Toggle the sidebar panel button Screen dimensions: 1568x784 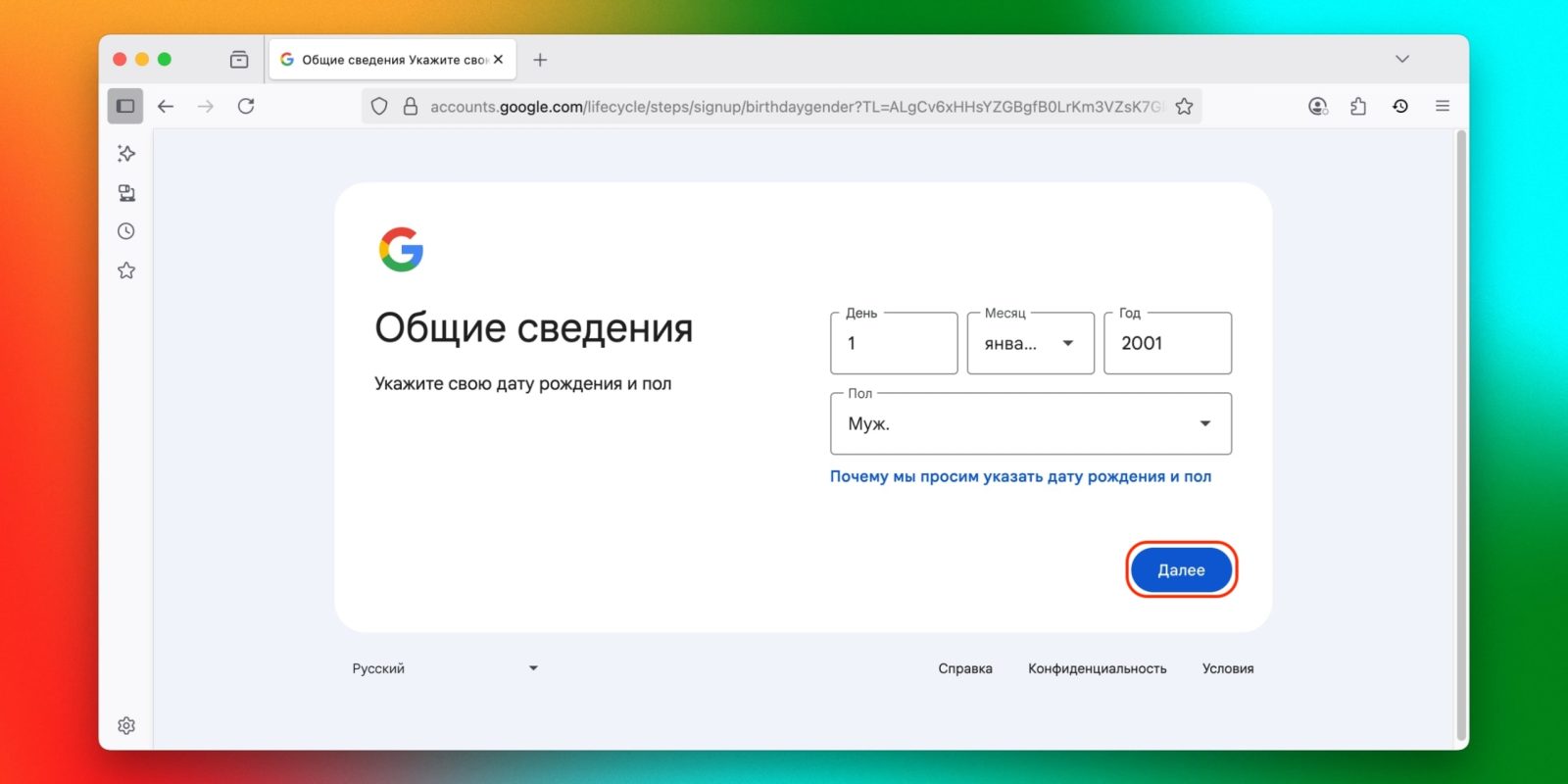tap(125, 106)
